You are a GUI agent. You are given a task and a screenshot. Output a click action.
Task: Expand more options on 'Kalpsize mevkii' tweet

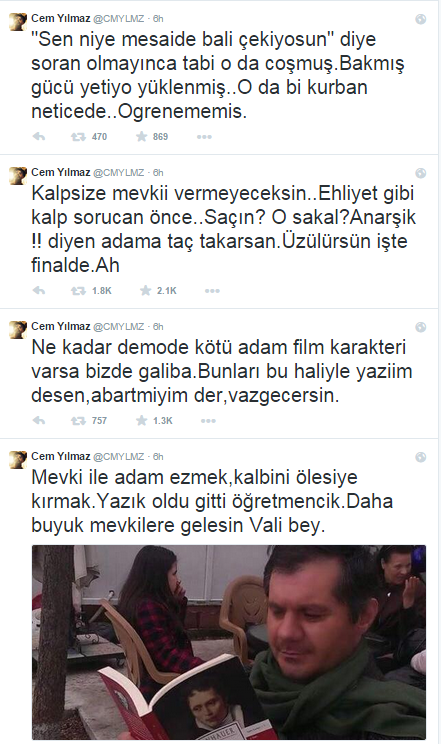212,291
